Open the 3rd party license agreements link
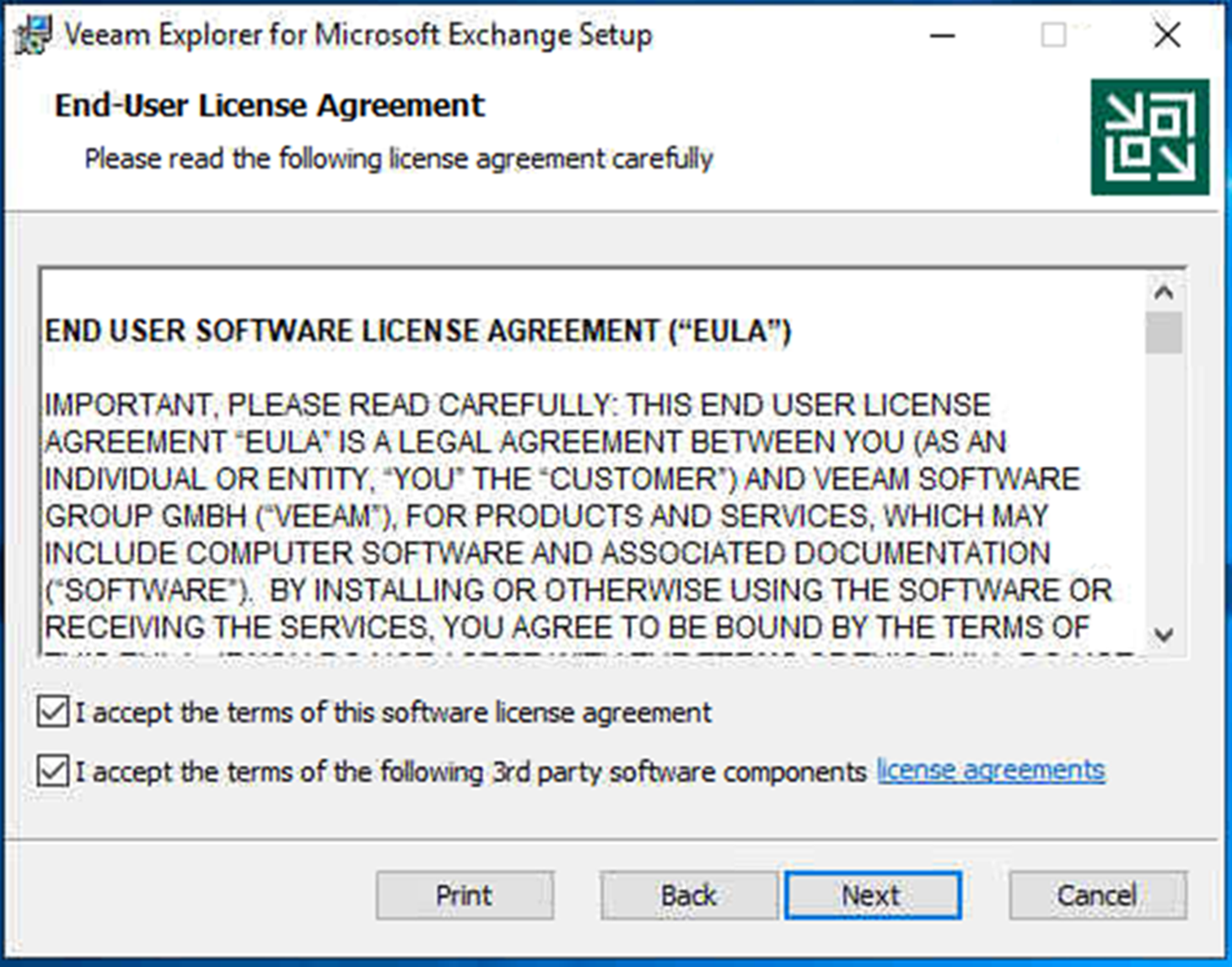Screen dimensions: 1232x967 pos(991,771)
